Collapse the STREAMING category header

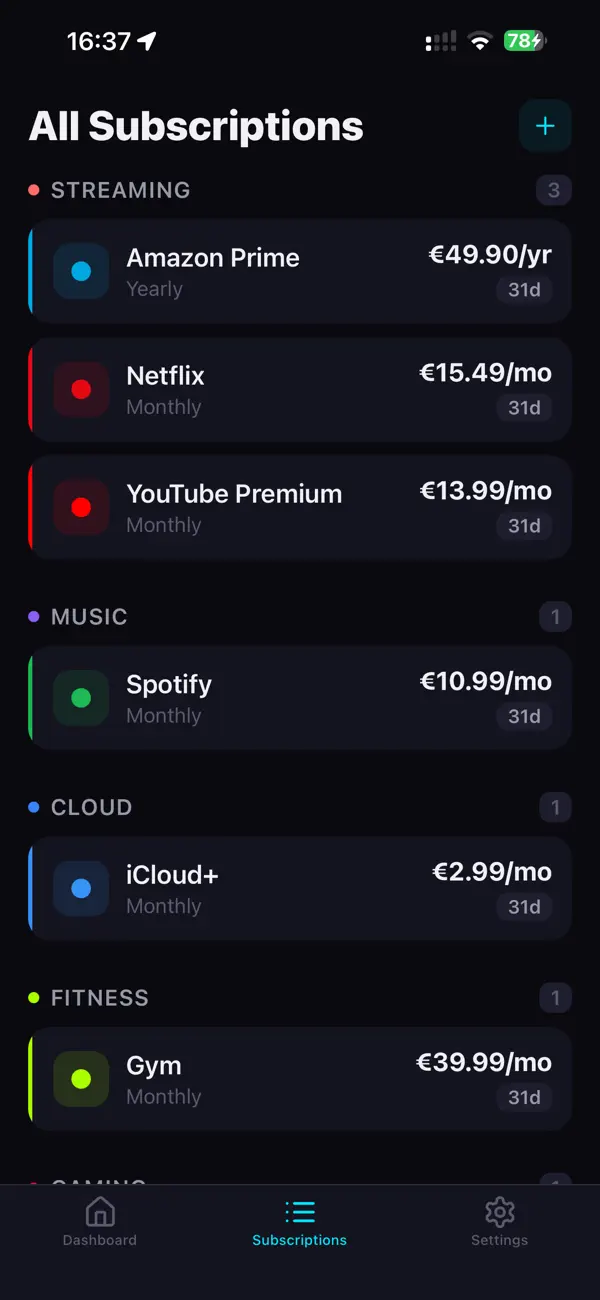click(120, 190)
